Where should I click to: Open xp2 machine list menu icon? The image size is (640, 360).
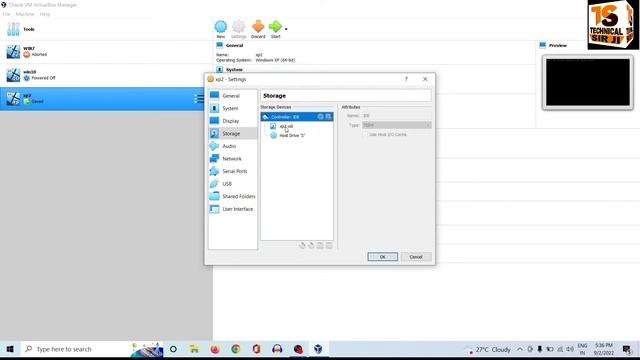pyautogui.click(x=199, y=99)
